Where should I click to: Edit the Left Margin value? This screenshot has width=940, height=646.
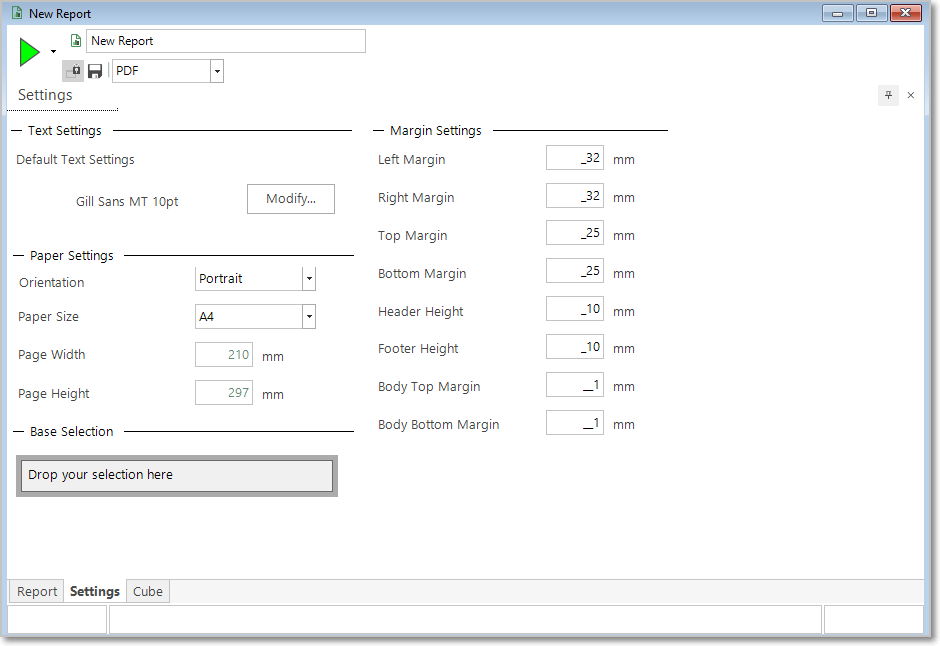click(574, 158)
